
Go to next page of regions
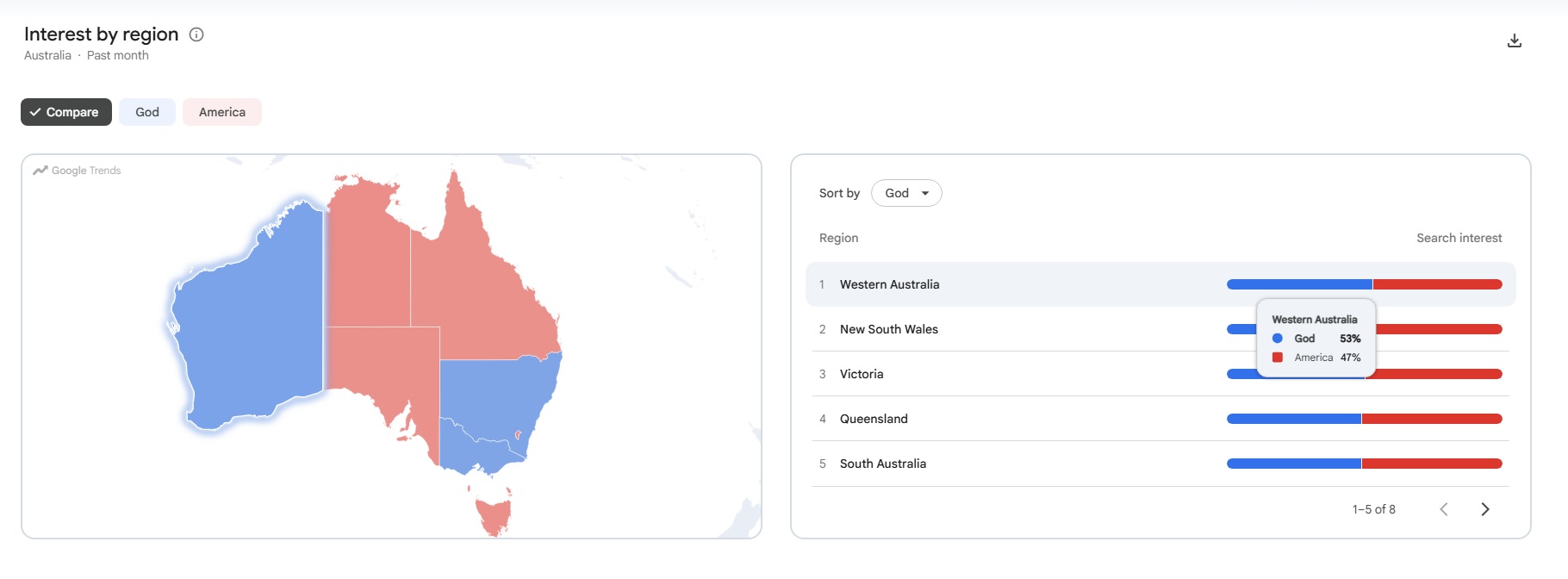point(1484,509)
